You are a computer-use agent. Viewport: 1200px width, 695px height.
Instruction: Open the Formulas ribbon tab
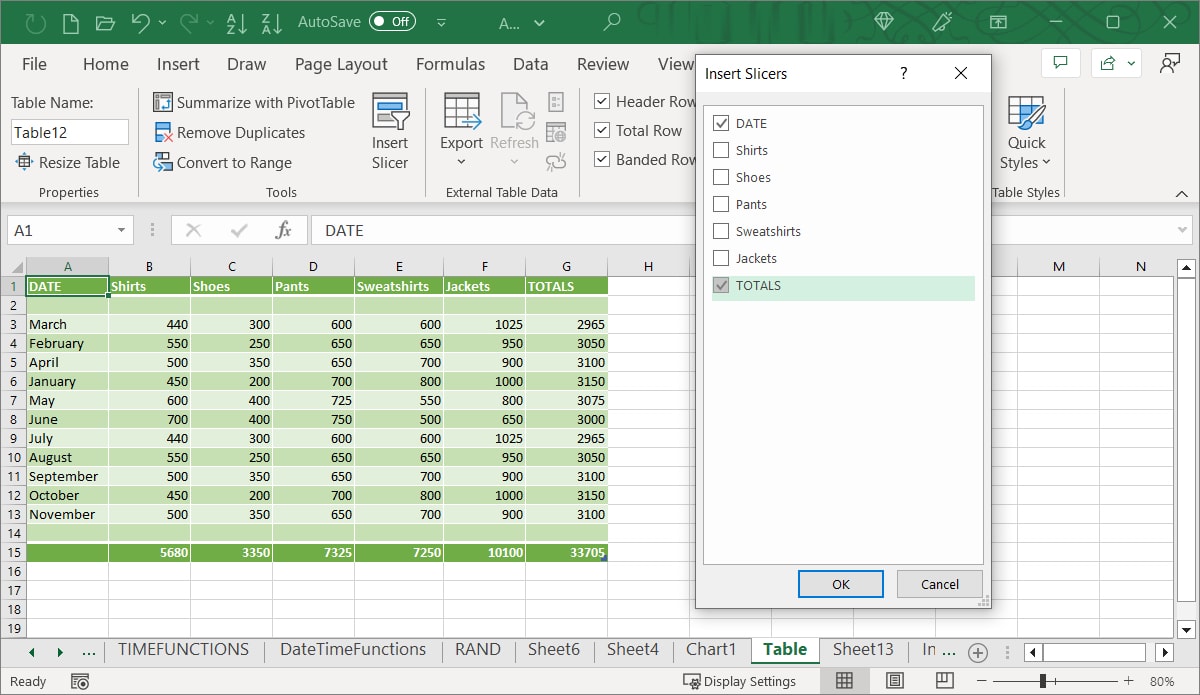(450, 64)
